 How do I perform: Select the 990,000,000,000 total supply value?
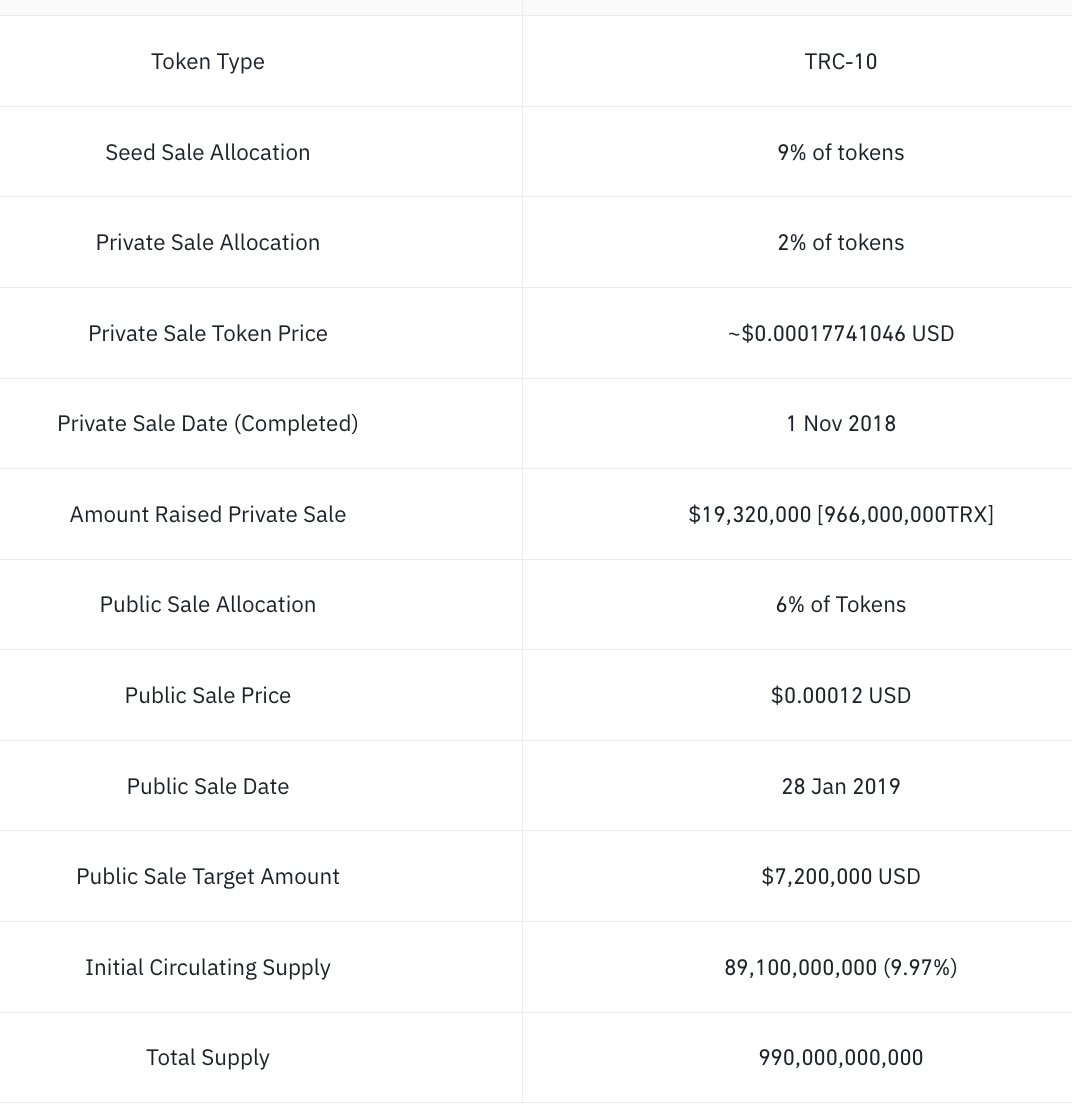(840, 1058)
